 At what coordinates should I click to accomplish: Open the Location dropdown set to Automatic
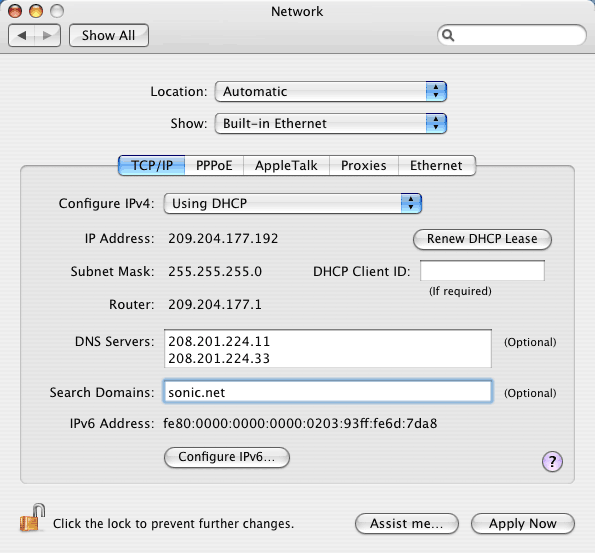coord(331,91)
